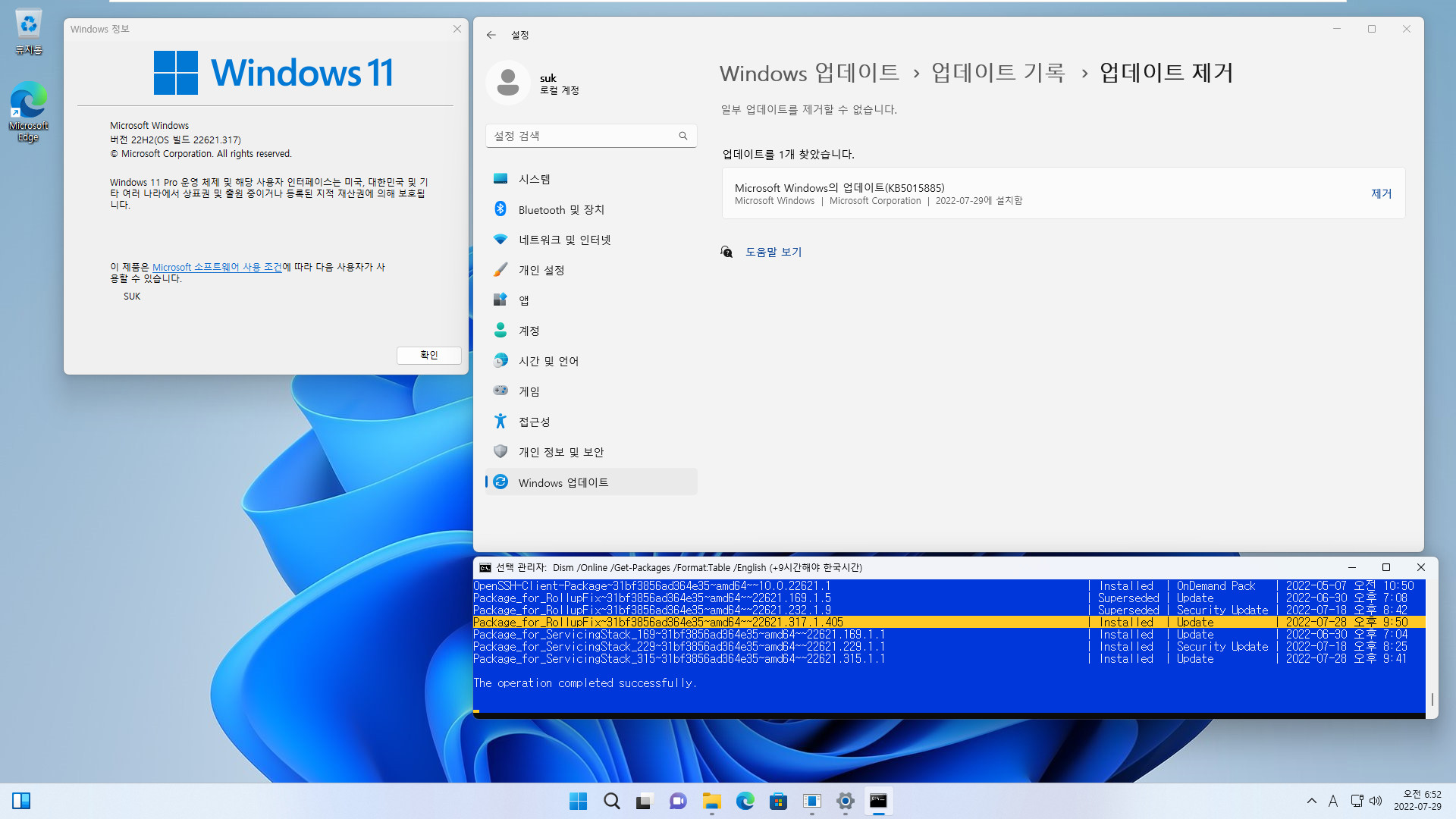
Task: Open the 앱 settings category
Action: pos(591,300)
